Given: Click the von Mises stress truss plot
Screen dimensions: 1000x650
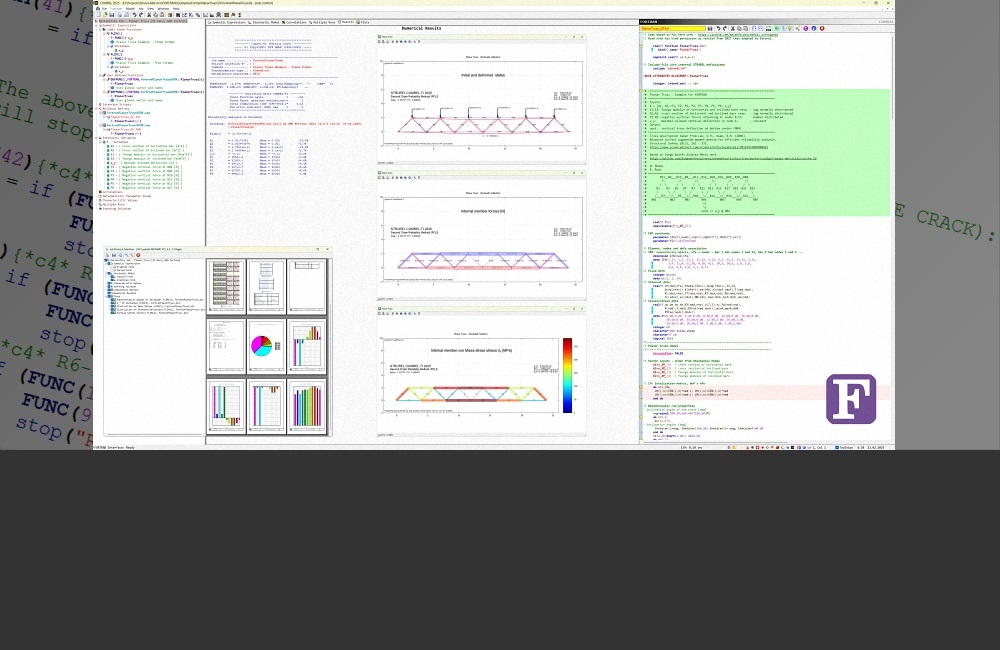Looking at the screenshot, I should click(x=472, y=375).
